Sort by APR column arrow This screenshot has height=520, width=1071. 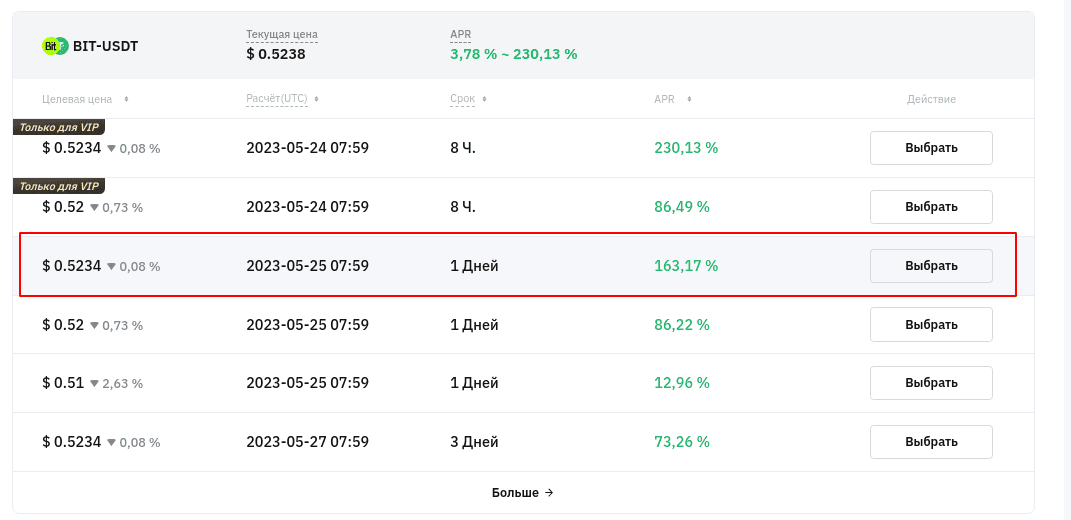click(x=689, y=99)
